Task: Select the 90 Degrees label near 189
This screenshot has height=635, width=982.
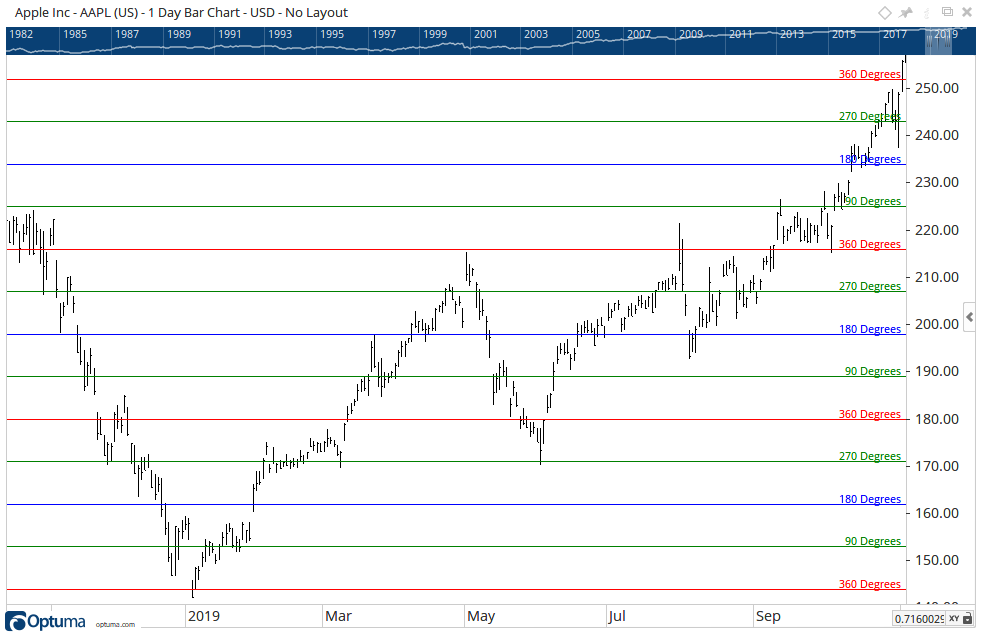Action: 873,371
